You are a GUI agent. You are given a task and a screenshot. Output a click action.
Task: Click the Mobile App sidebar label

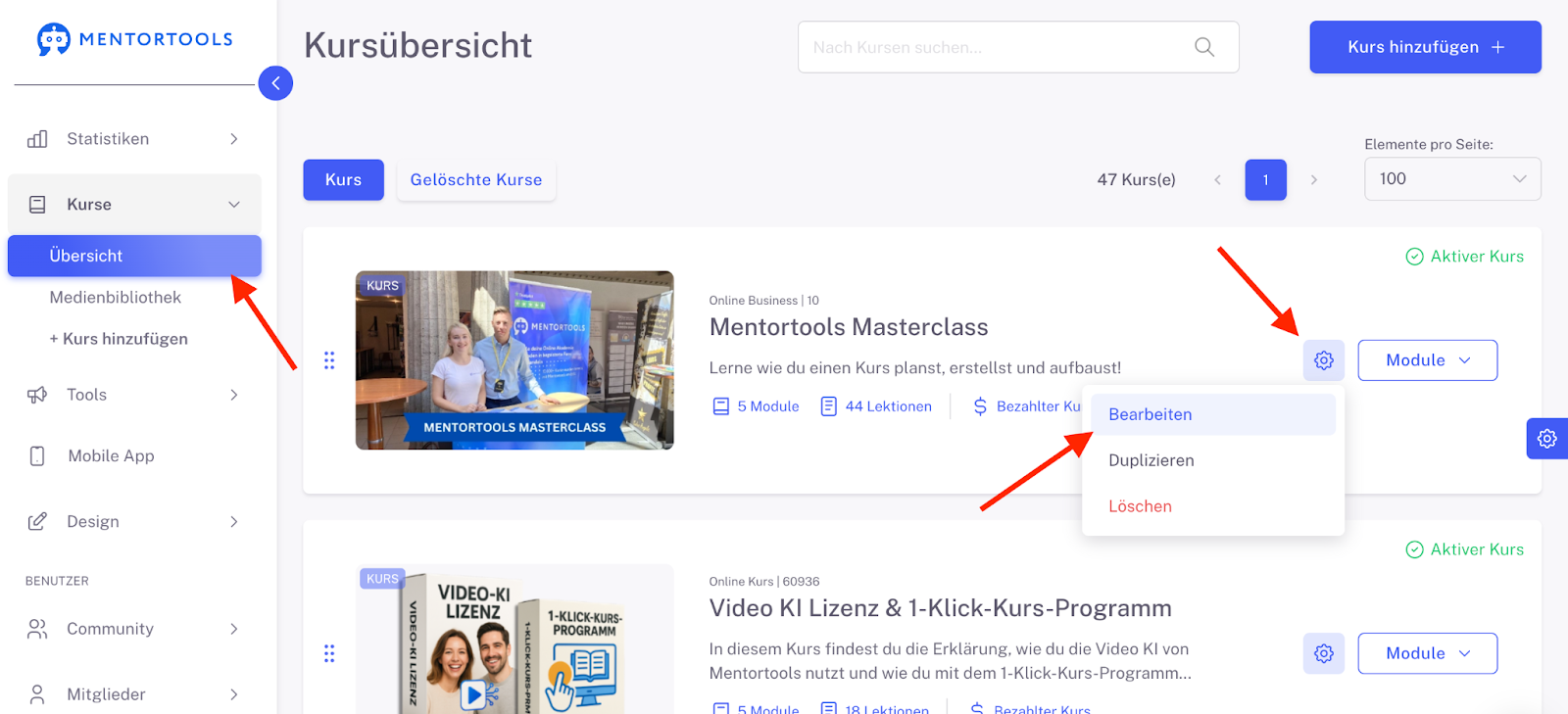pos(112,455)
